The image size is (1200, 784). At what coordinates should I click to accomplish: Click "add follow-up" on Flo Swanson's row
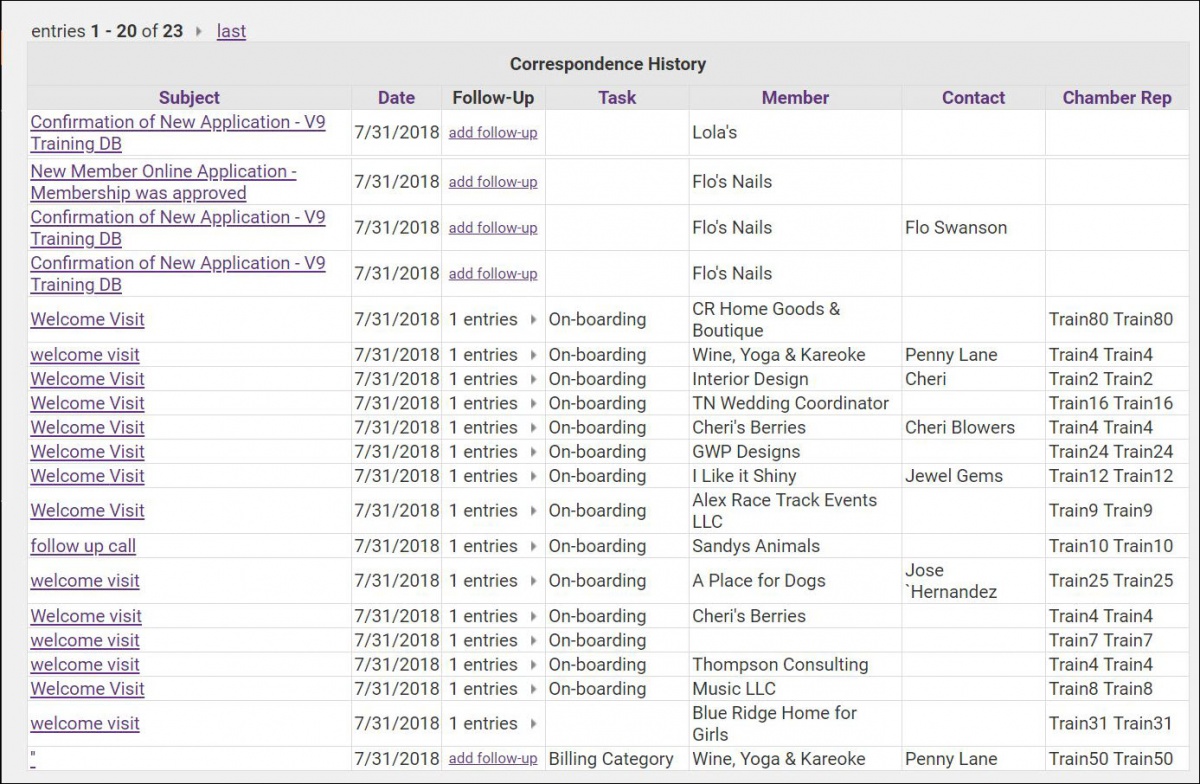coord(492,228)
